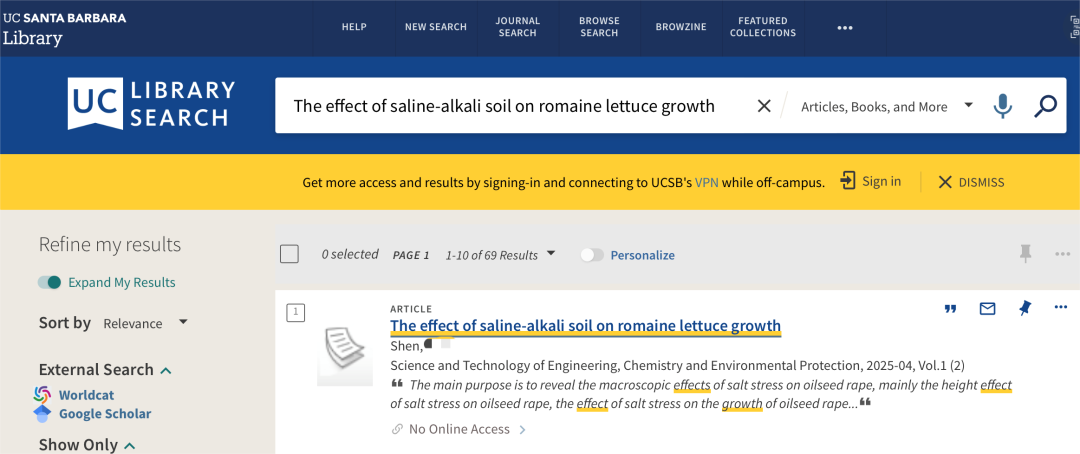Click the Sign in link
The height and width of the screenshot is (454, 1080).
(x=871, y=181)
